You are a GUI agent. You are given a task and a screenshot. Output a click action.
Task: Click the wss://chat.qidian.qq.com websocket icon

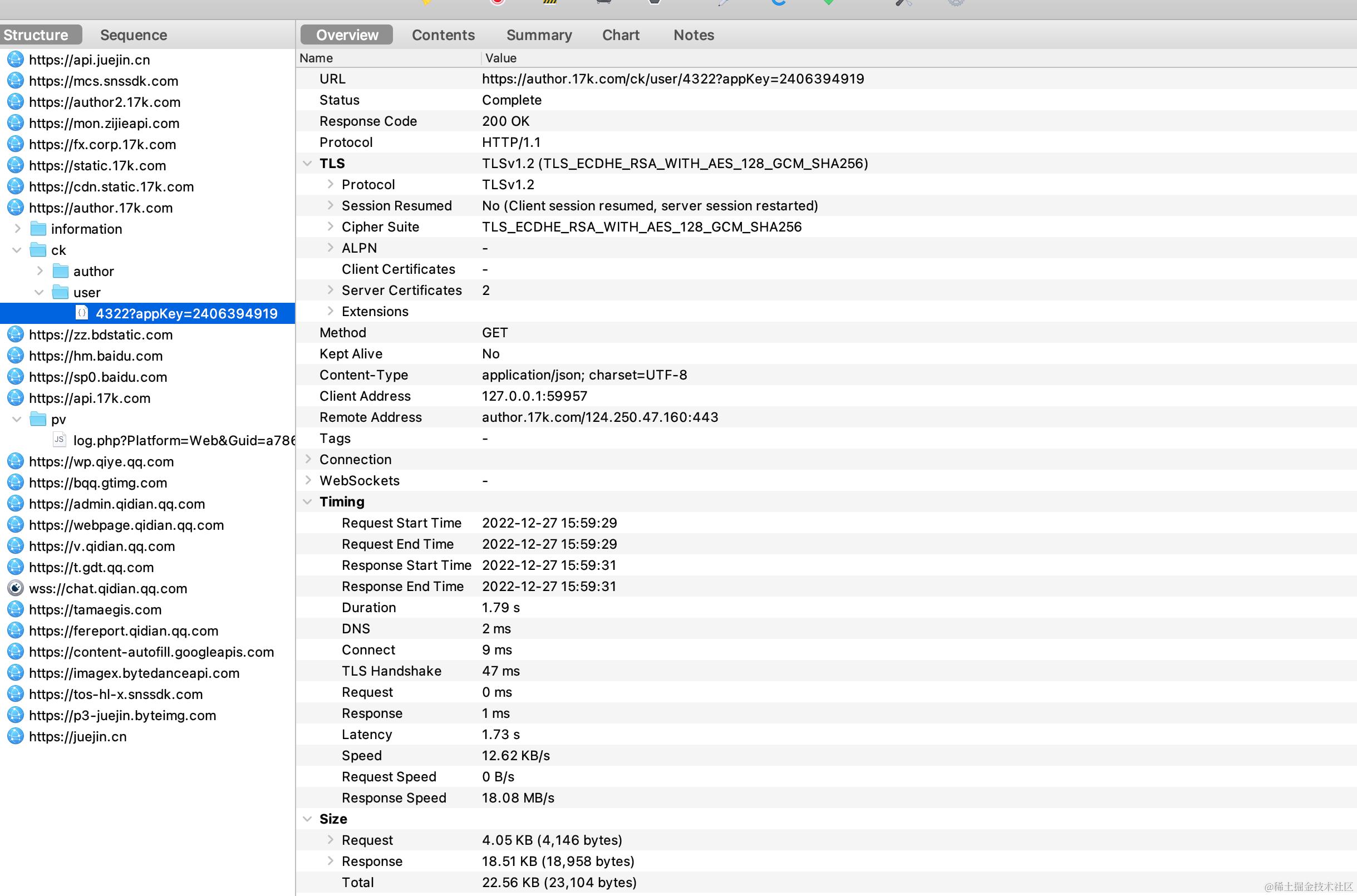click(x=16, y=588)
